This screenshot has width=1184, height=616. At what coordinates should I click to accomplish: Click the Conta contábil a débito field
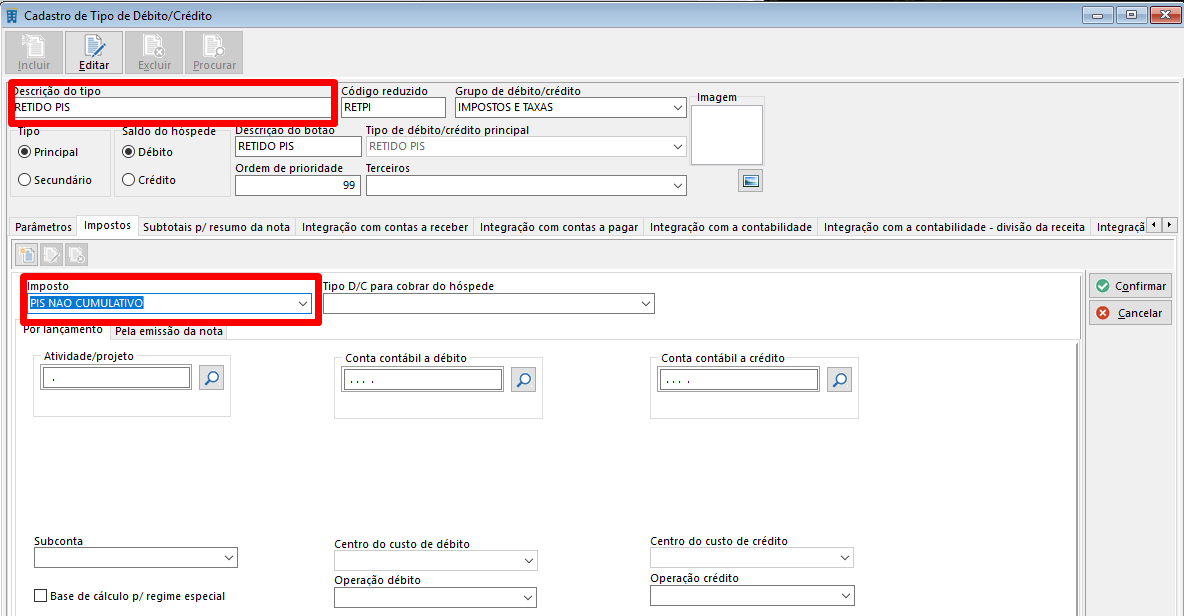pos(423,380)
